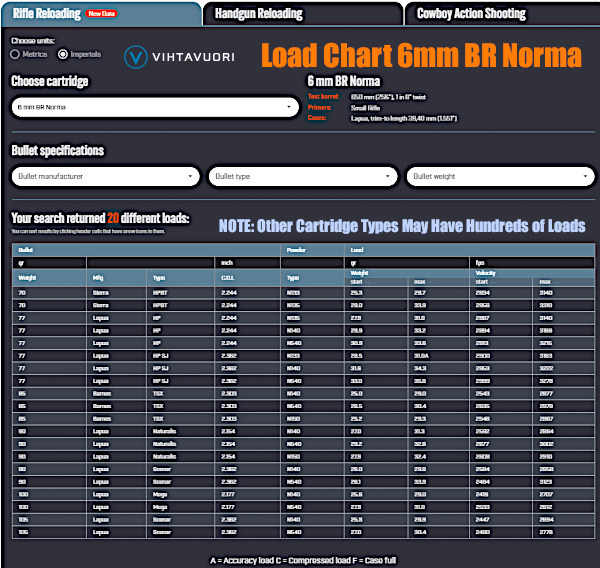Open the Rifle Reloading tab
Image resolution: width=600 pixels, height=568 pixels.
[x=101, y=14]
